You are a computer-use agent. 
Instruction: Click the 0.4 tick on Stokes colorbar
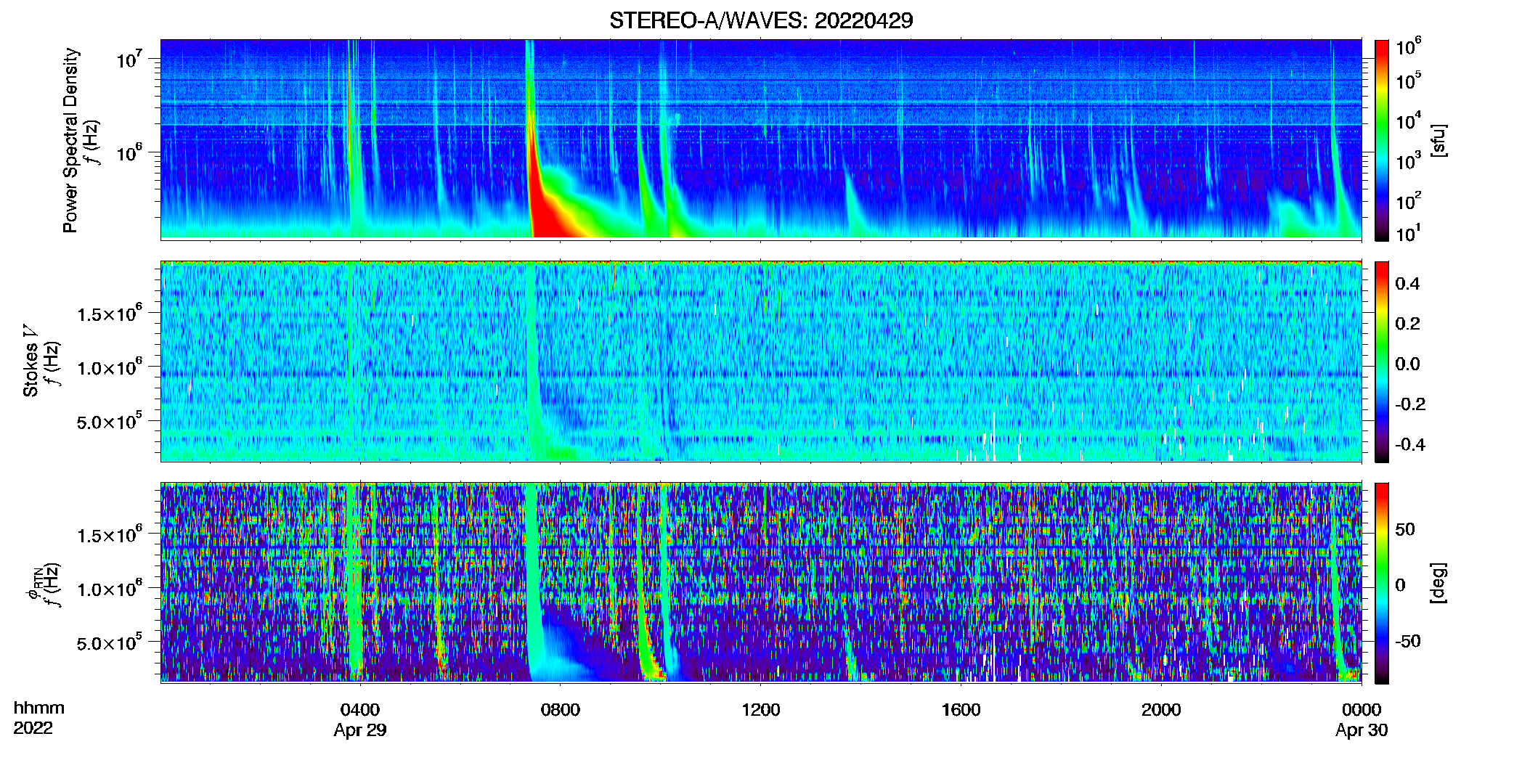point(1407,284)
